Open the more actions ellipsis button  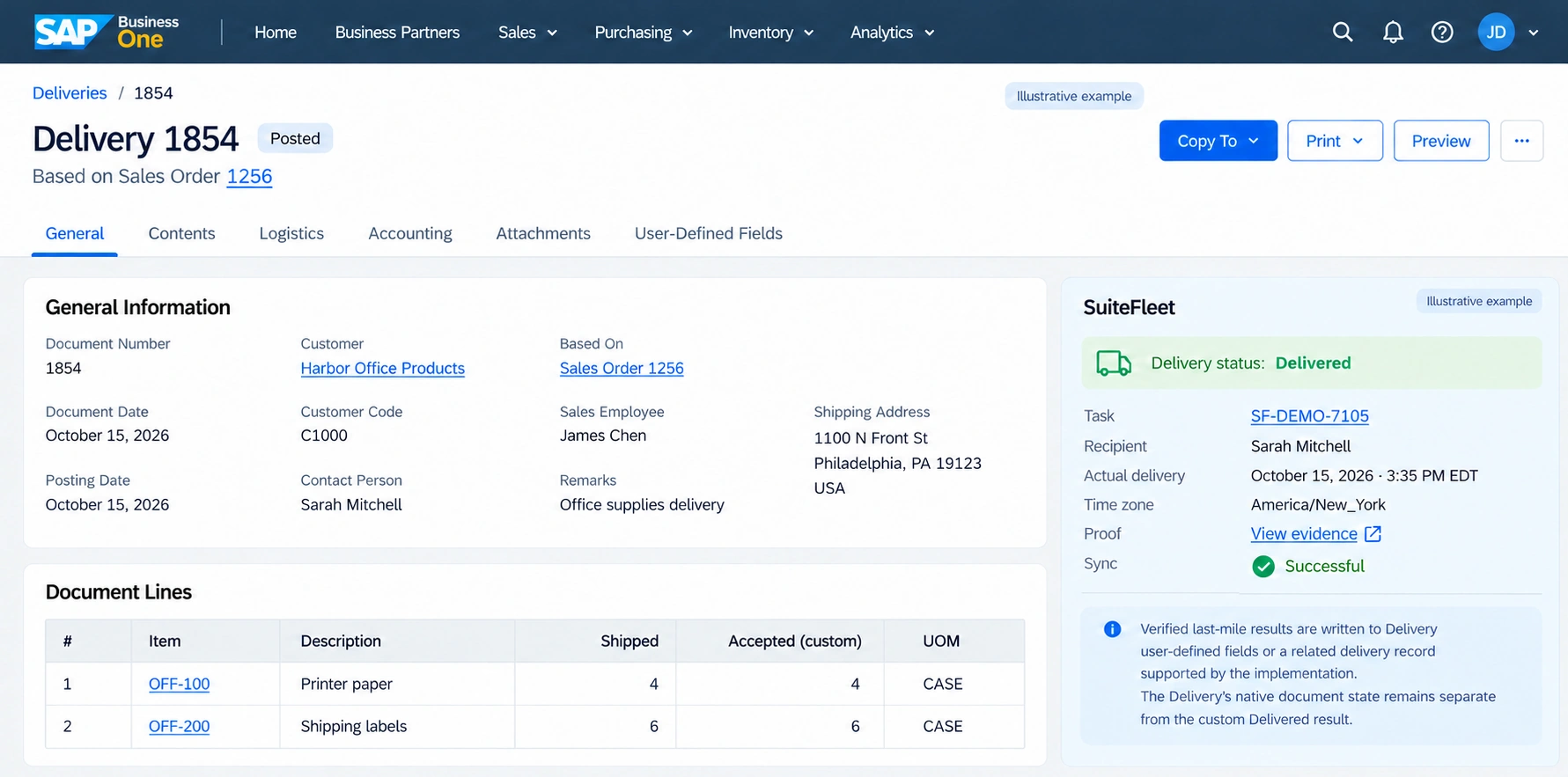[x=1521, y=141]
